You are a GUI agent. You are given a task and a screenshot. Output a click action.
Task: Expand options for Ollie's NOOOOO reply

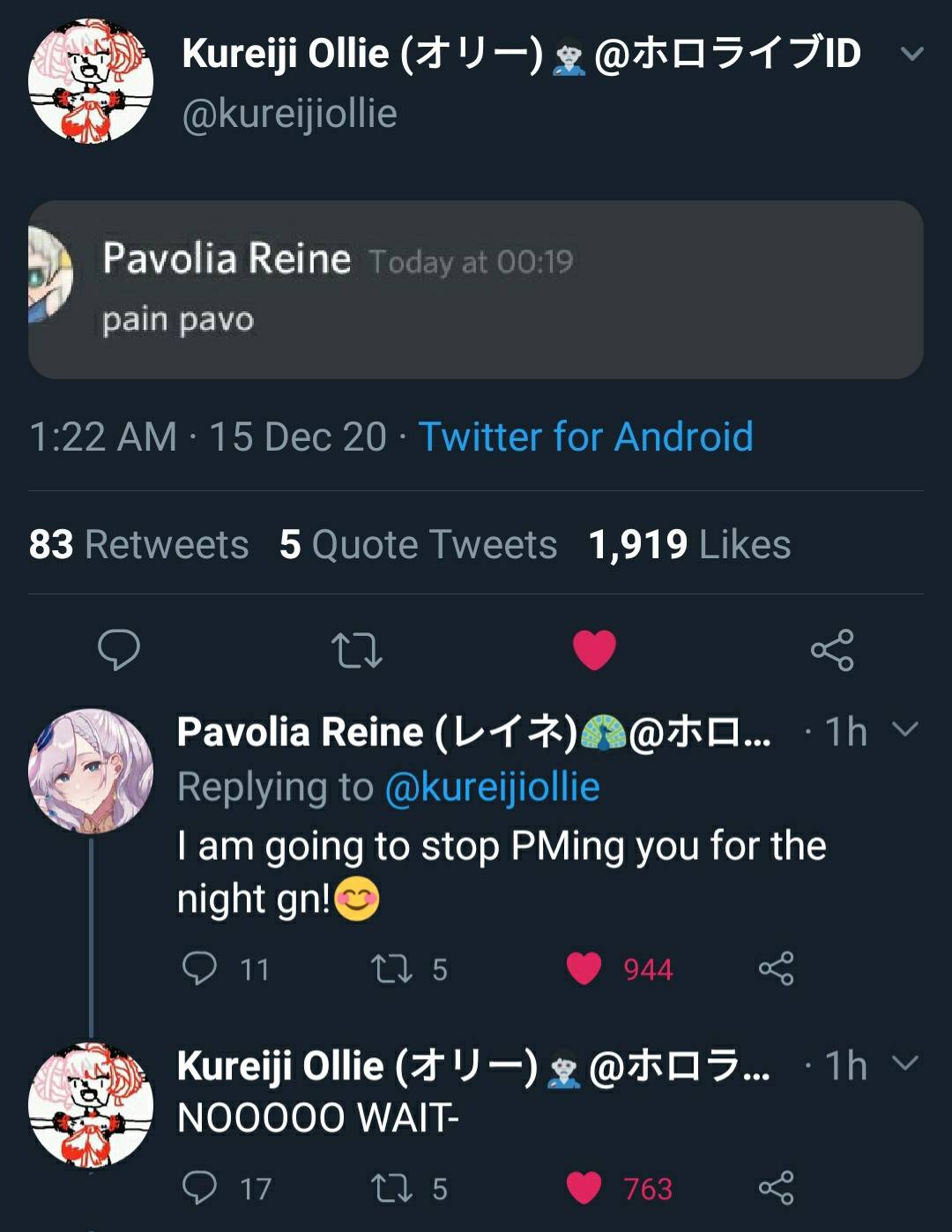(905, 1063)
